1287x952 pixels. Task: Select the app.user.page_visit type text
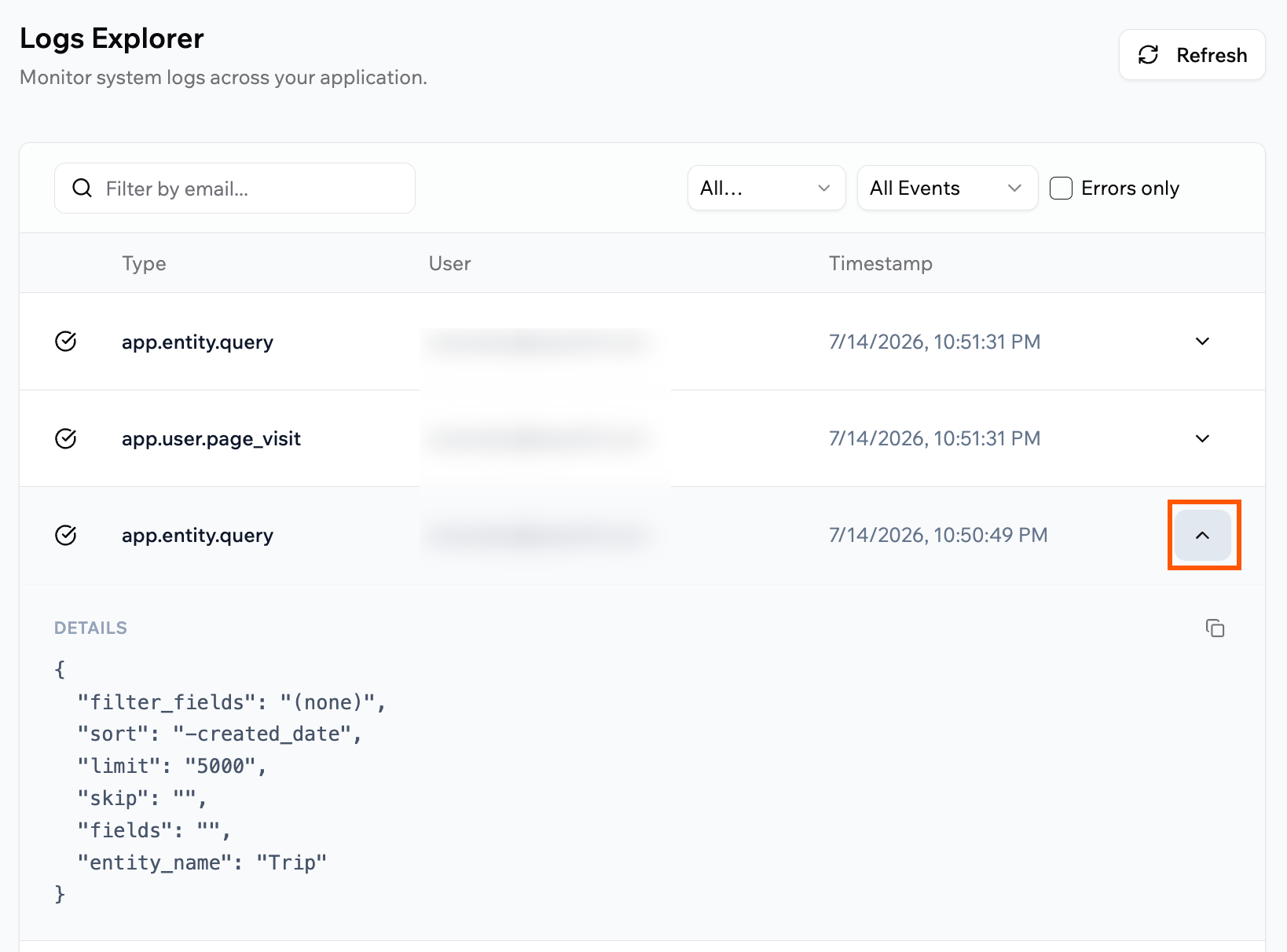(x=211, y=438)
